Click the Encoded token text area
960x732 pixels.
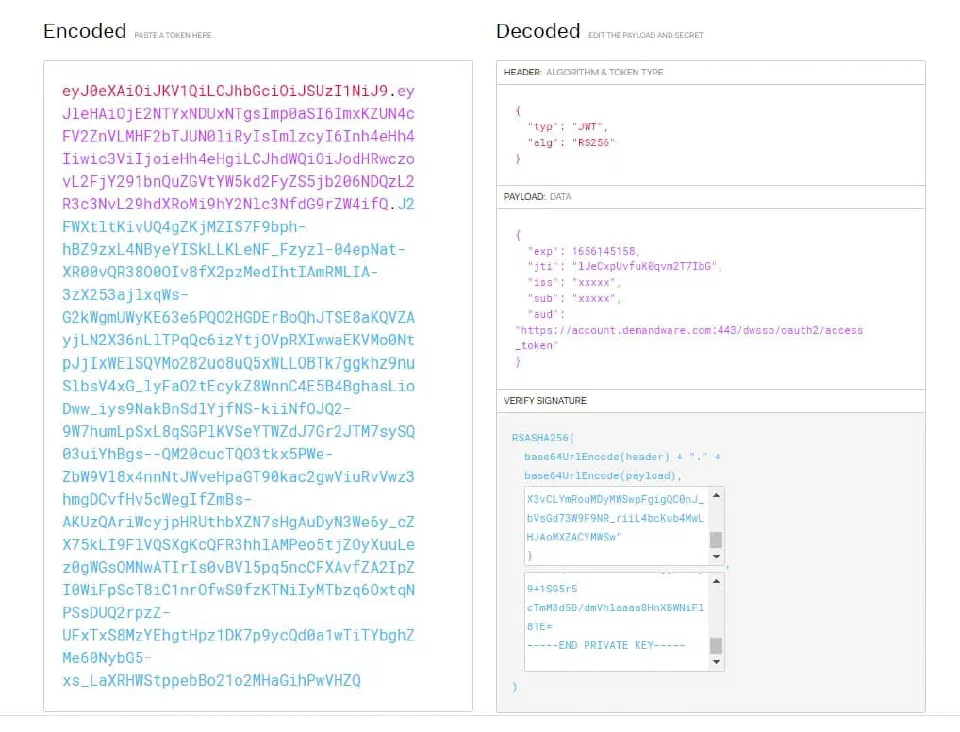point(258,386)
